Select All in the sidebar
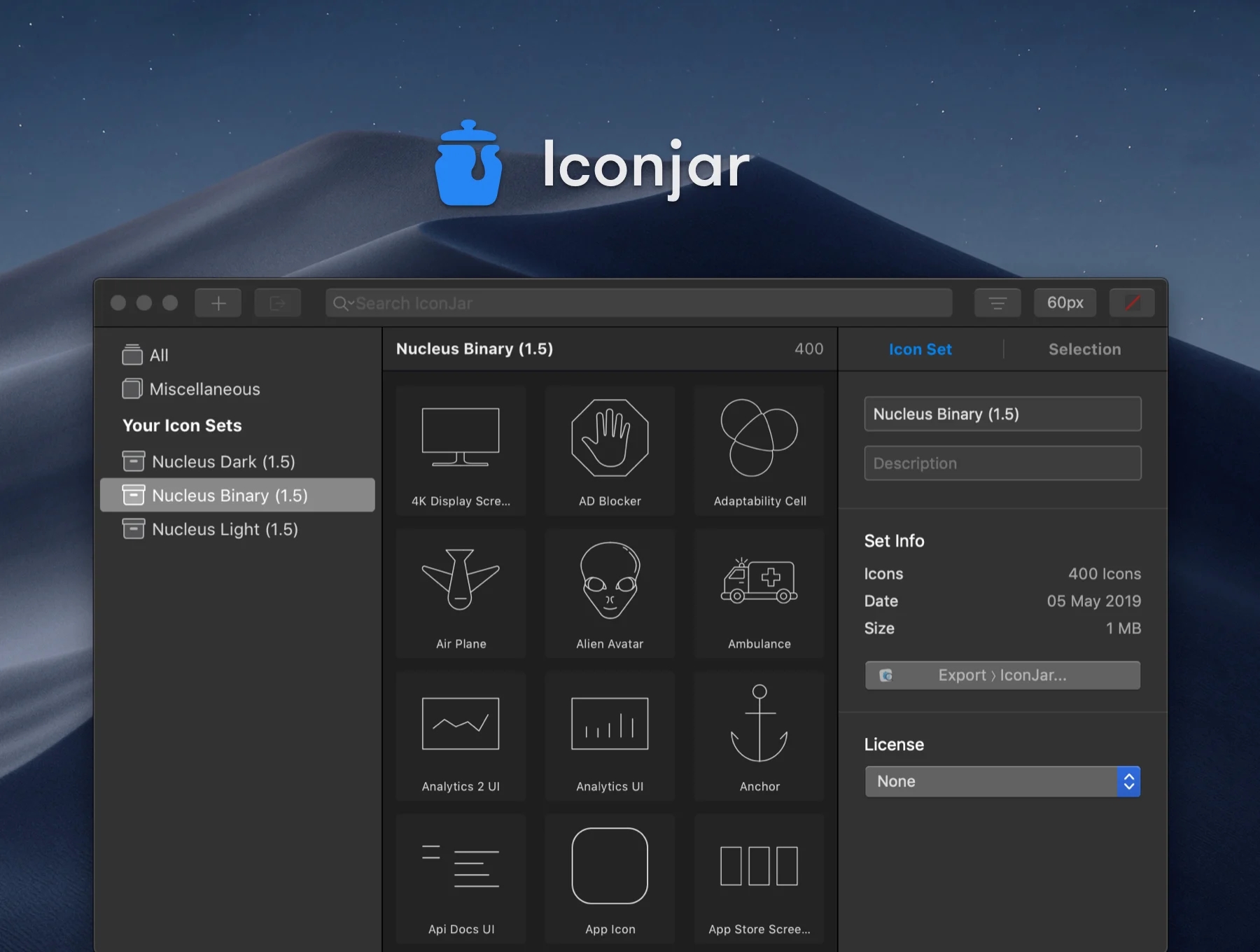 [x=238, y=355]
